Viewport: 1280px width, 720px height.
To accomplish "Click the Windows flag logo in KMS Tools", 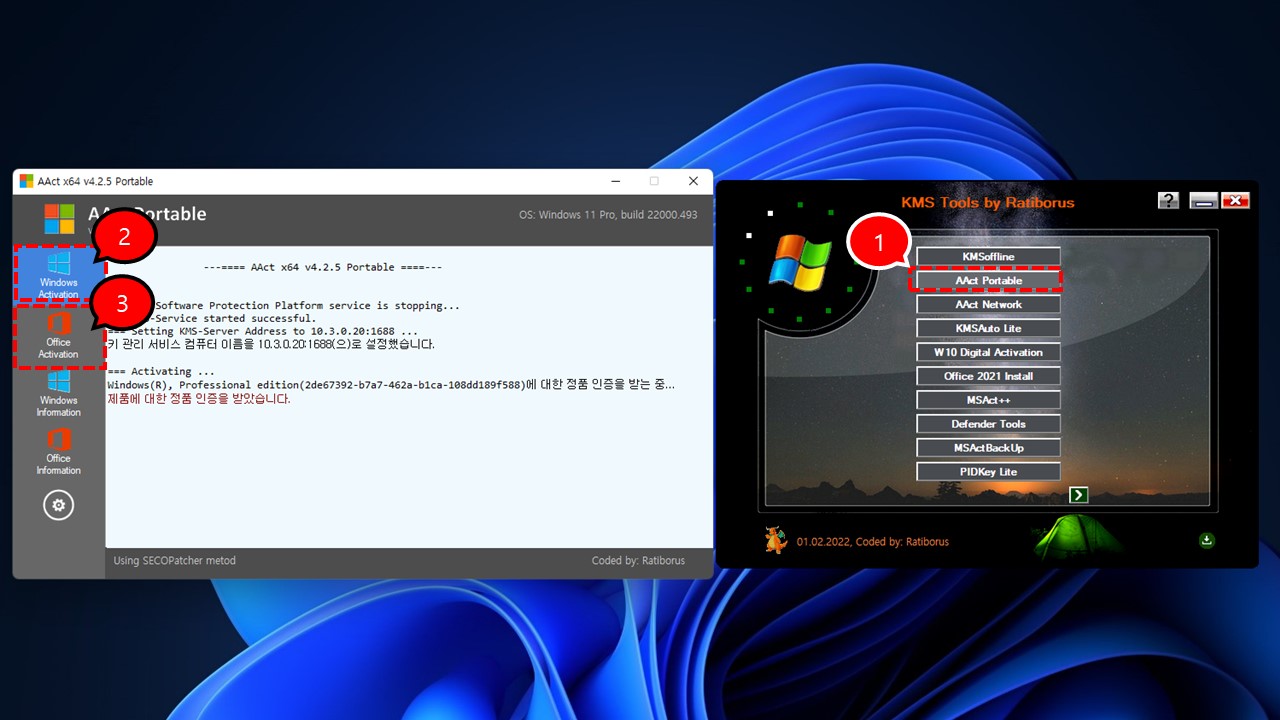I will 799,262.
